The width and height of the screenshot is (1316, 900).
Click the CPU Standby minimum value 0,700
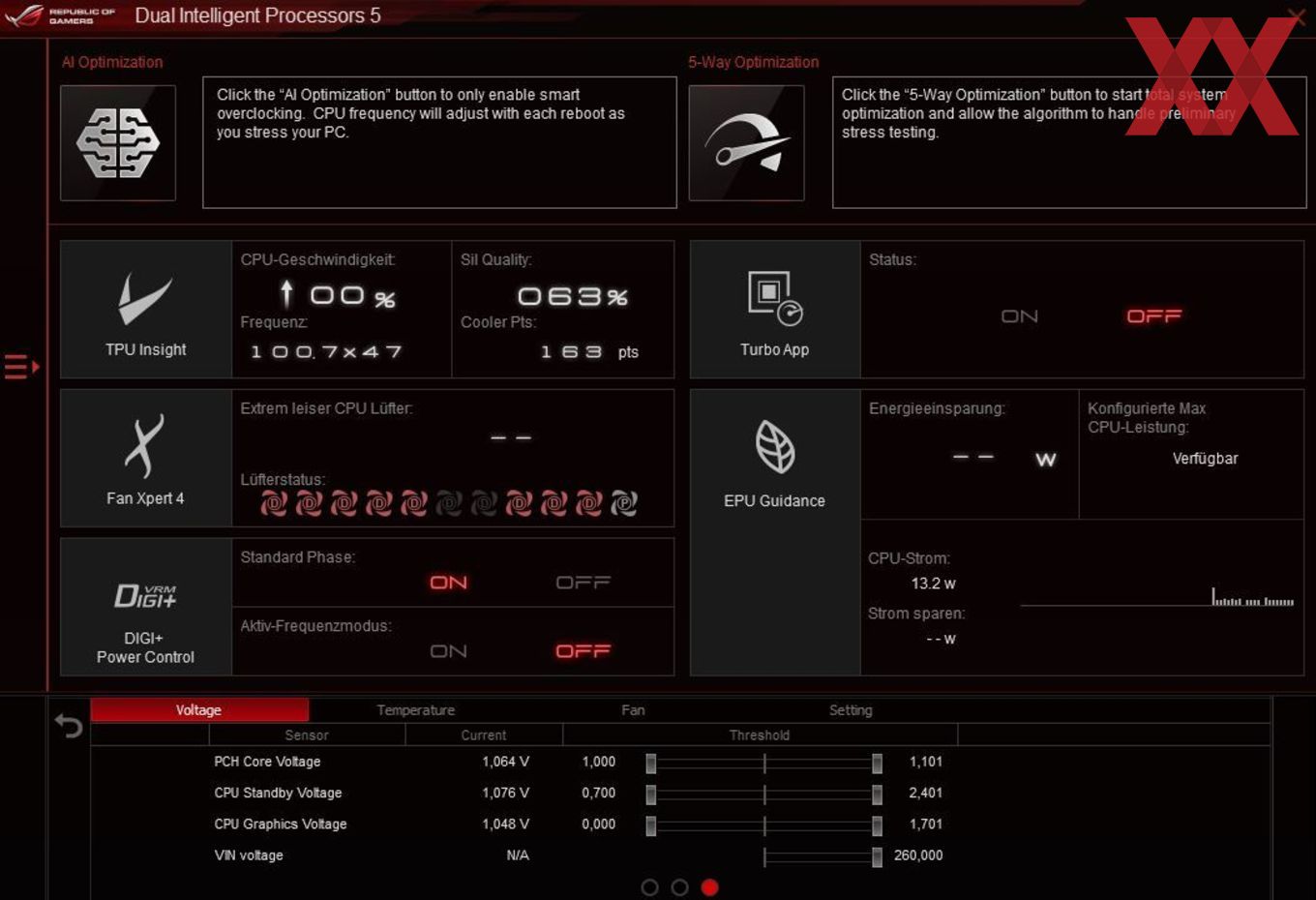click(x=599, y=793)
